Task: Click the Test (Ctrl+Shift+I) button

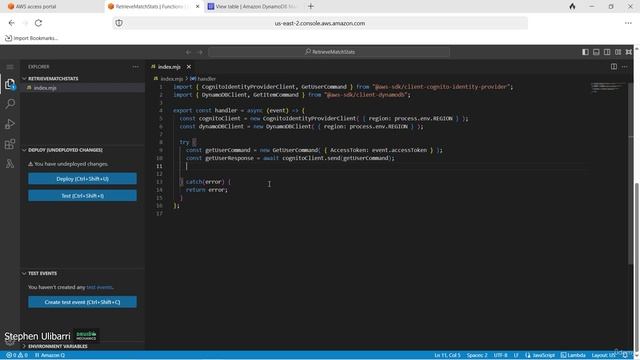Action: 82,196
